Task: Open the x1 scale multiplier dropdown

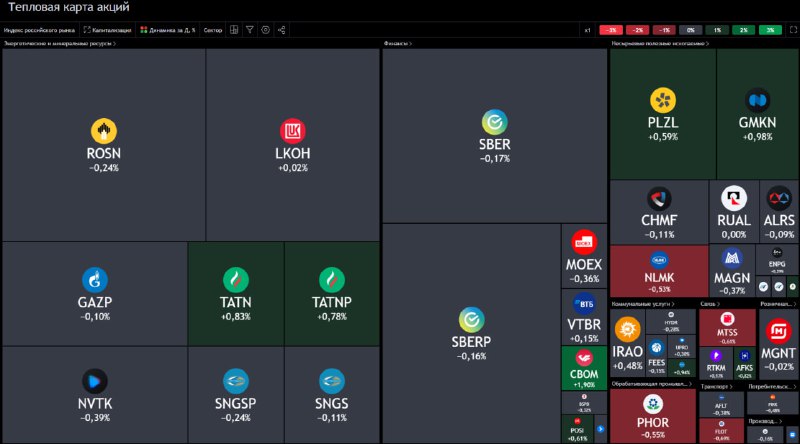Action: point(587,30)
